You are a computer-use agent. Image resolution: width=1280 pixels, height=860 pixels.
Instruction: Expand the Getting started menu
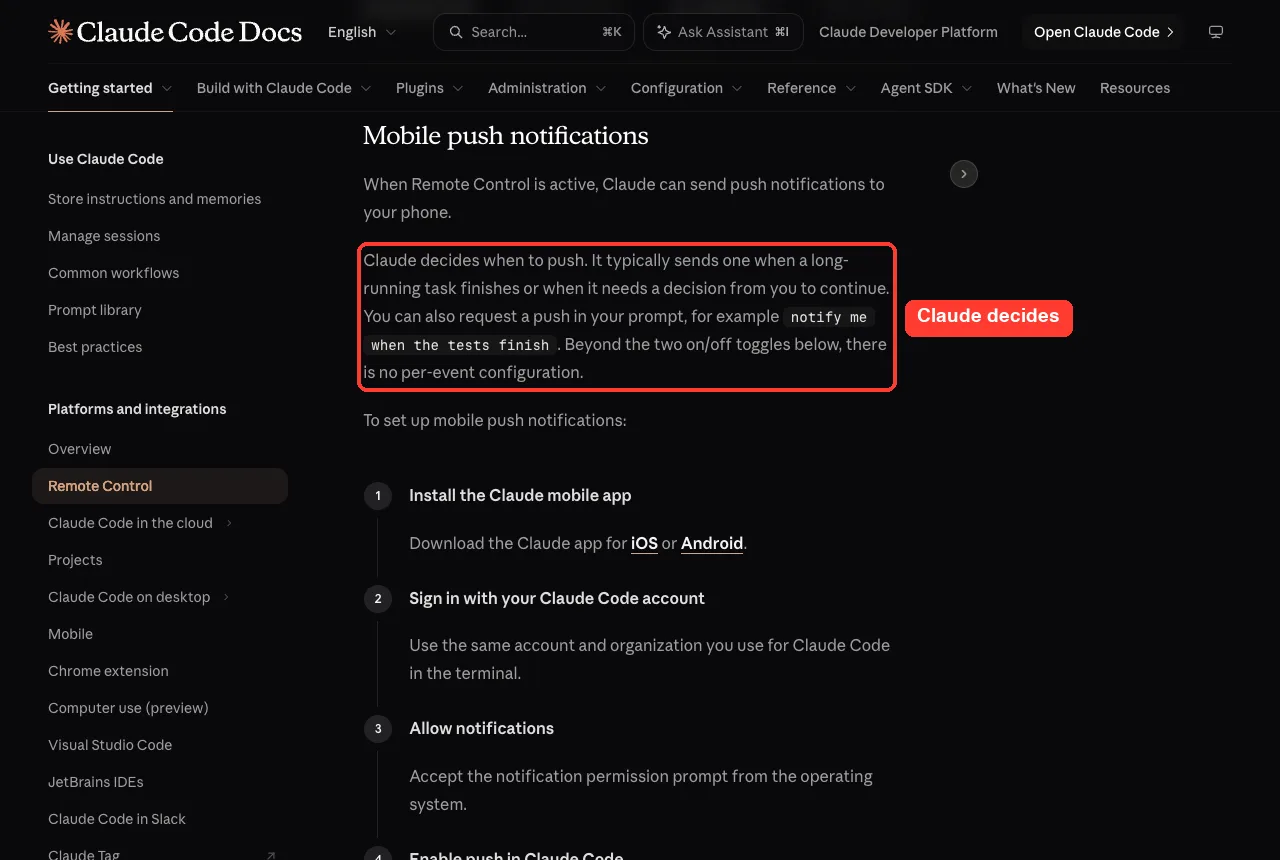(x=110, y=88)
